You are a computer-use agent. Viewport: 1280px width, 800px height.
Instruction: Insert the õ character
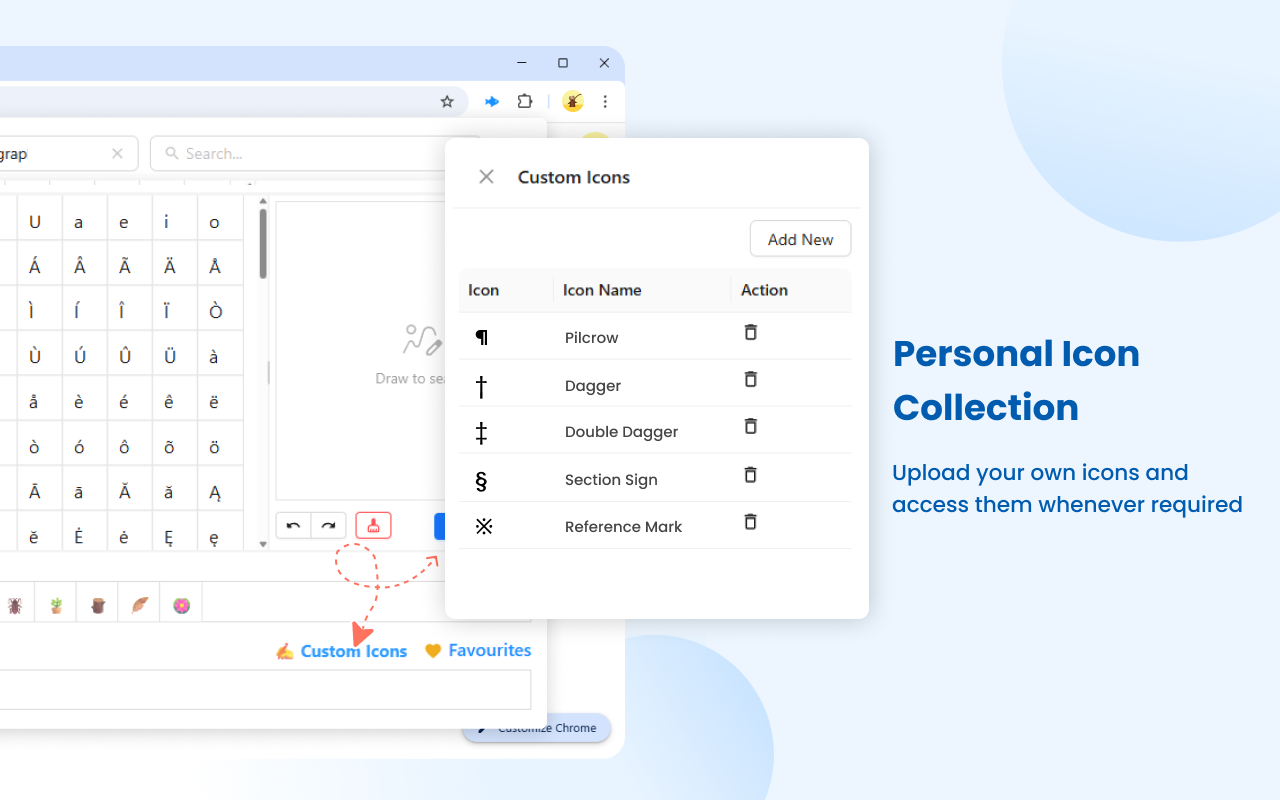pos(169,447)
